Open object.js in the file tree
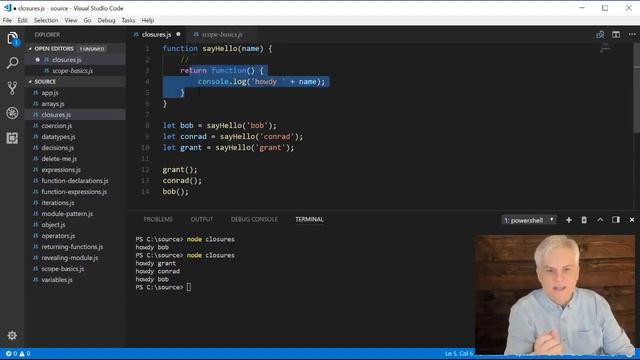This screenshot has width=640, height=360. pos(76,225)
